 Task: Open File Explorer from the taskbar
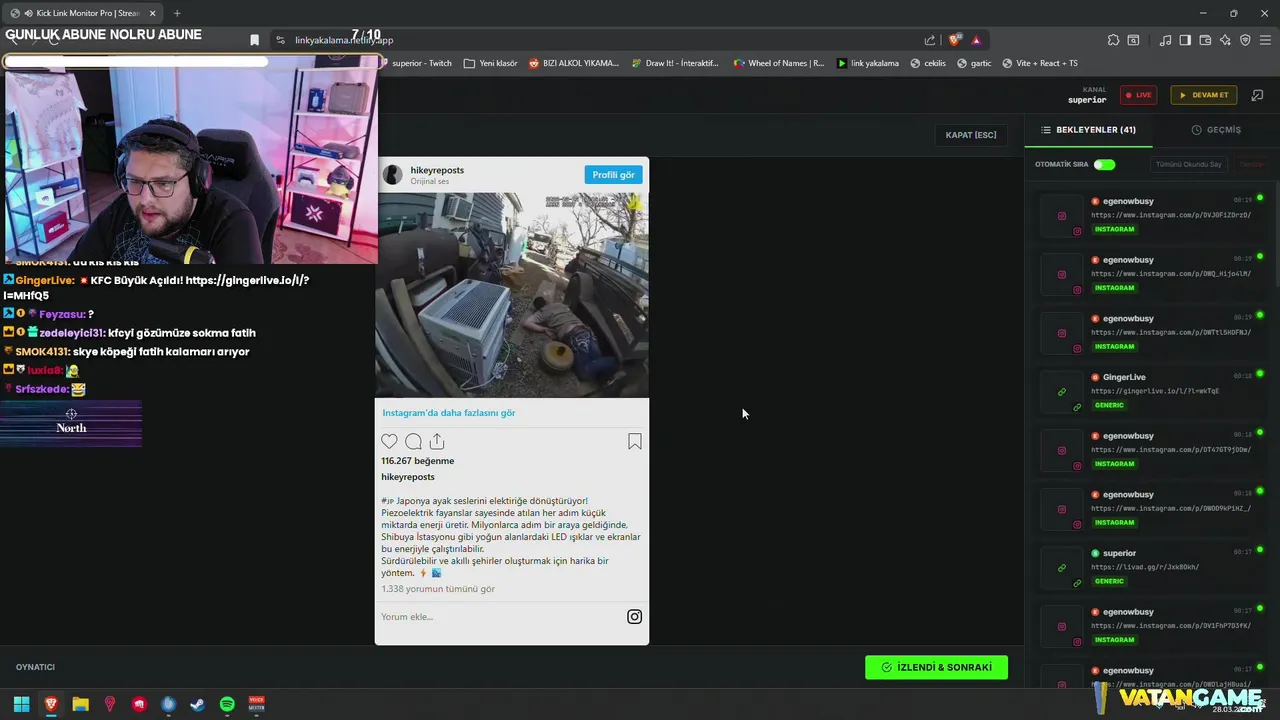(80, 704)
